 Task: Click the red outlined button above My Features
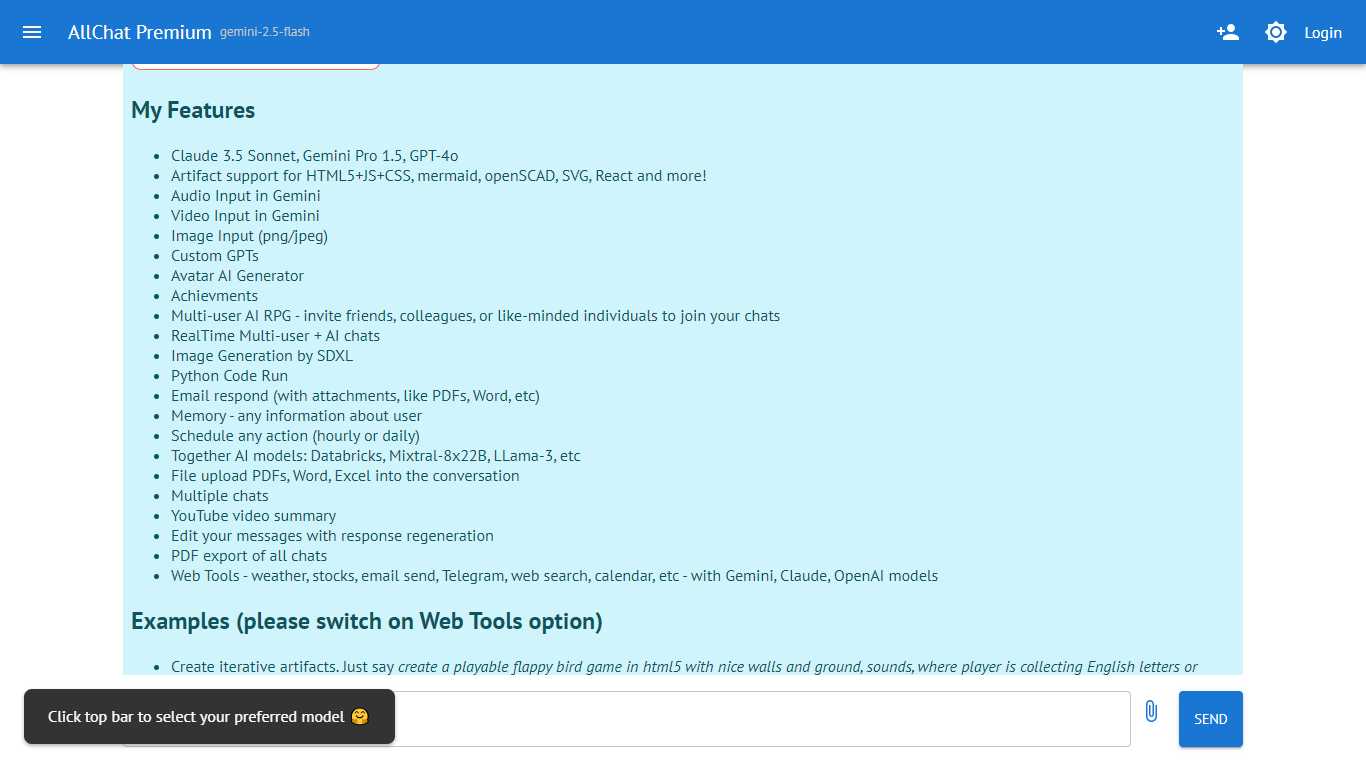click(255, 66)
